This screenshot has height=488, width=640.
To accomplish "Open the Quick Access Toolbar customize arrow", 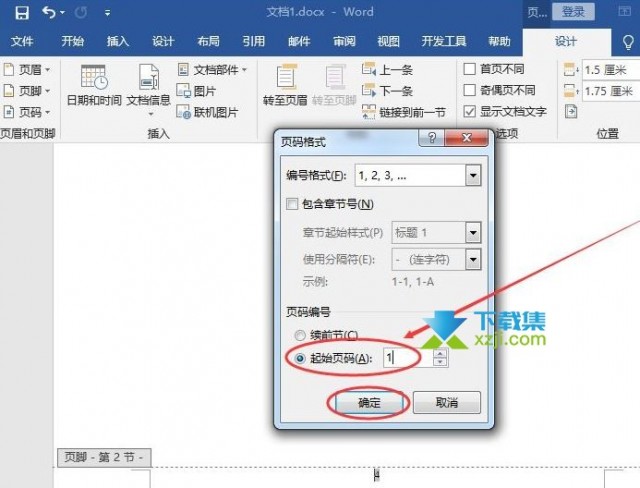I will click(x=107, y=13).
